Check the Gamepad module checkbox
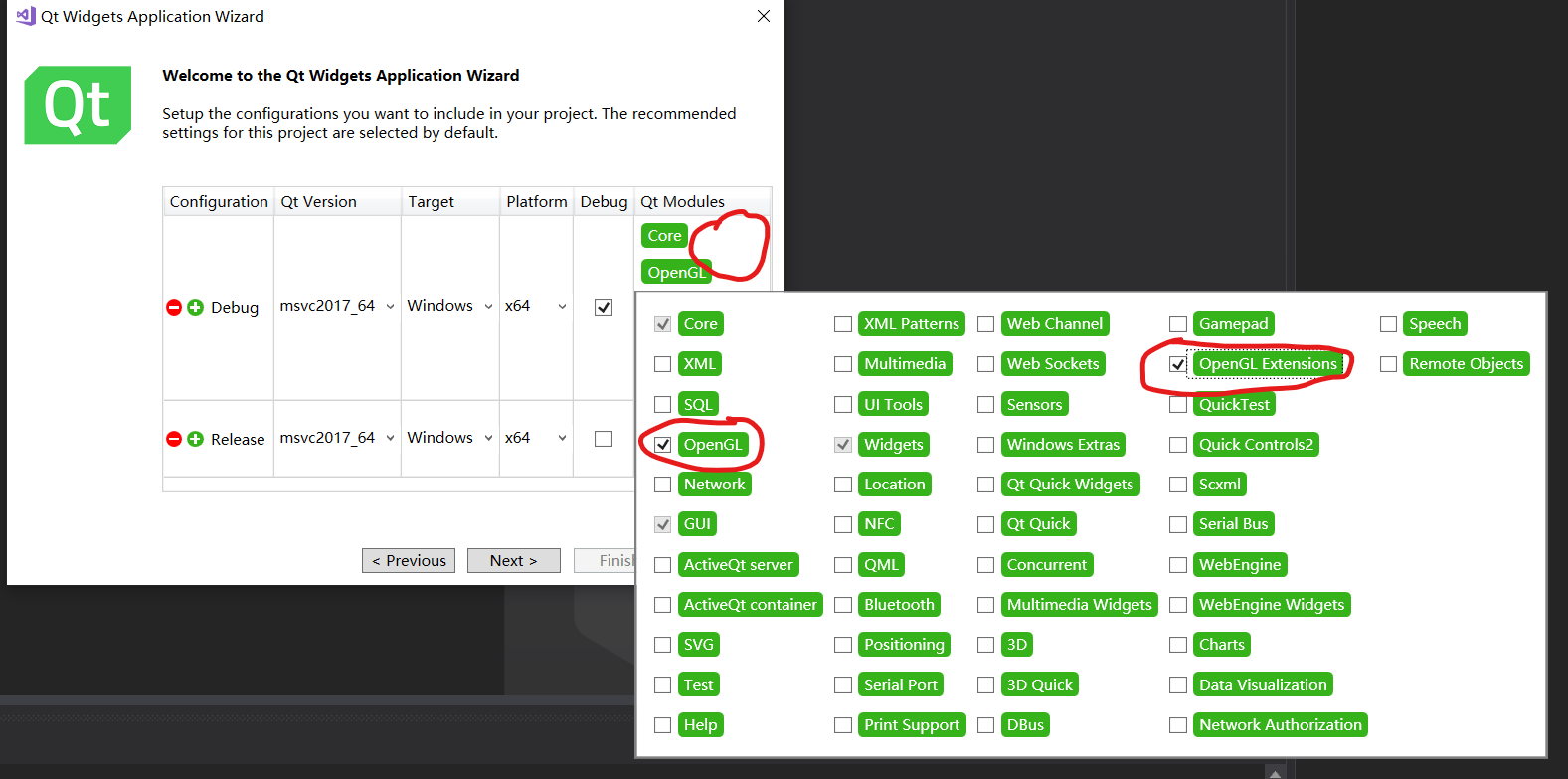This screenshot has width=1568, height=779. pos(1178,324)
